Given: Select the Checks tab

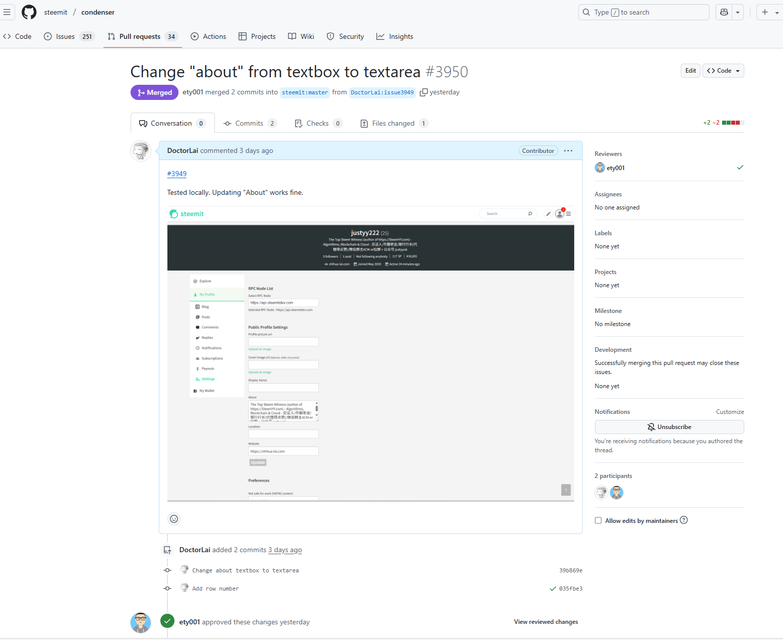Looking at the screenshot, I should [x=318, y=123].
